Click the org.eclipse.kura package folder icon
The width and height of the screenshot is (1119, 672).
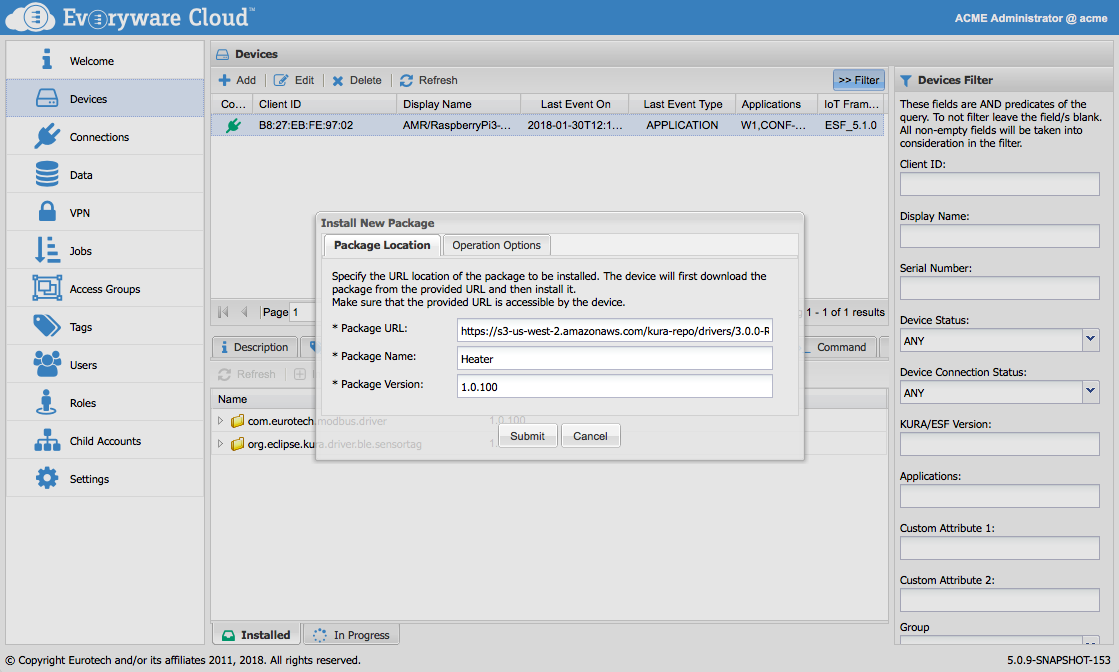[x=237, y=444]
